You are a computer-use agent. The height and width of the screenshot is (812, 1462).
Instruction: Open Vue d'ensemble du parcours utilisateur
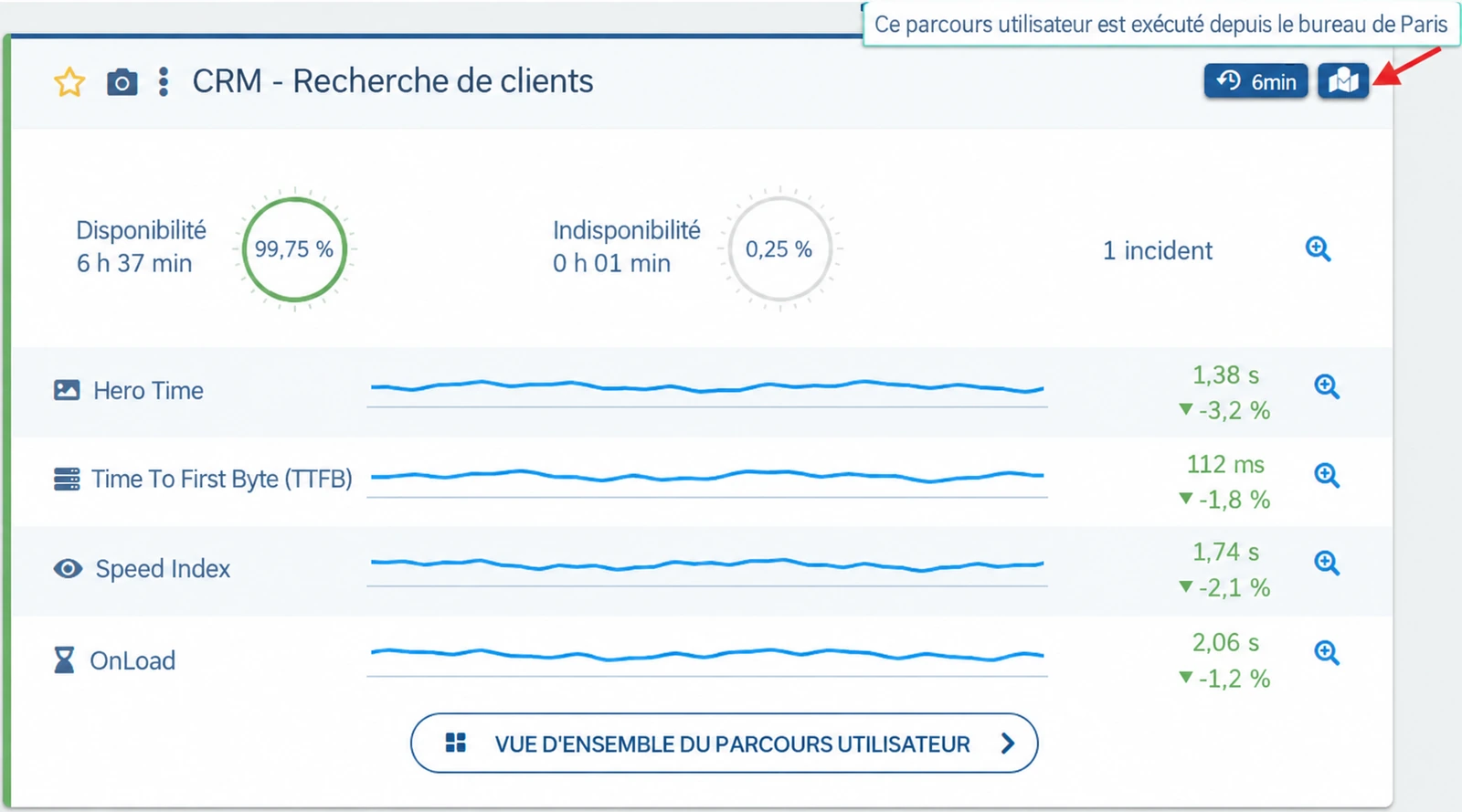point(725,743)
